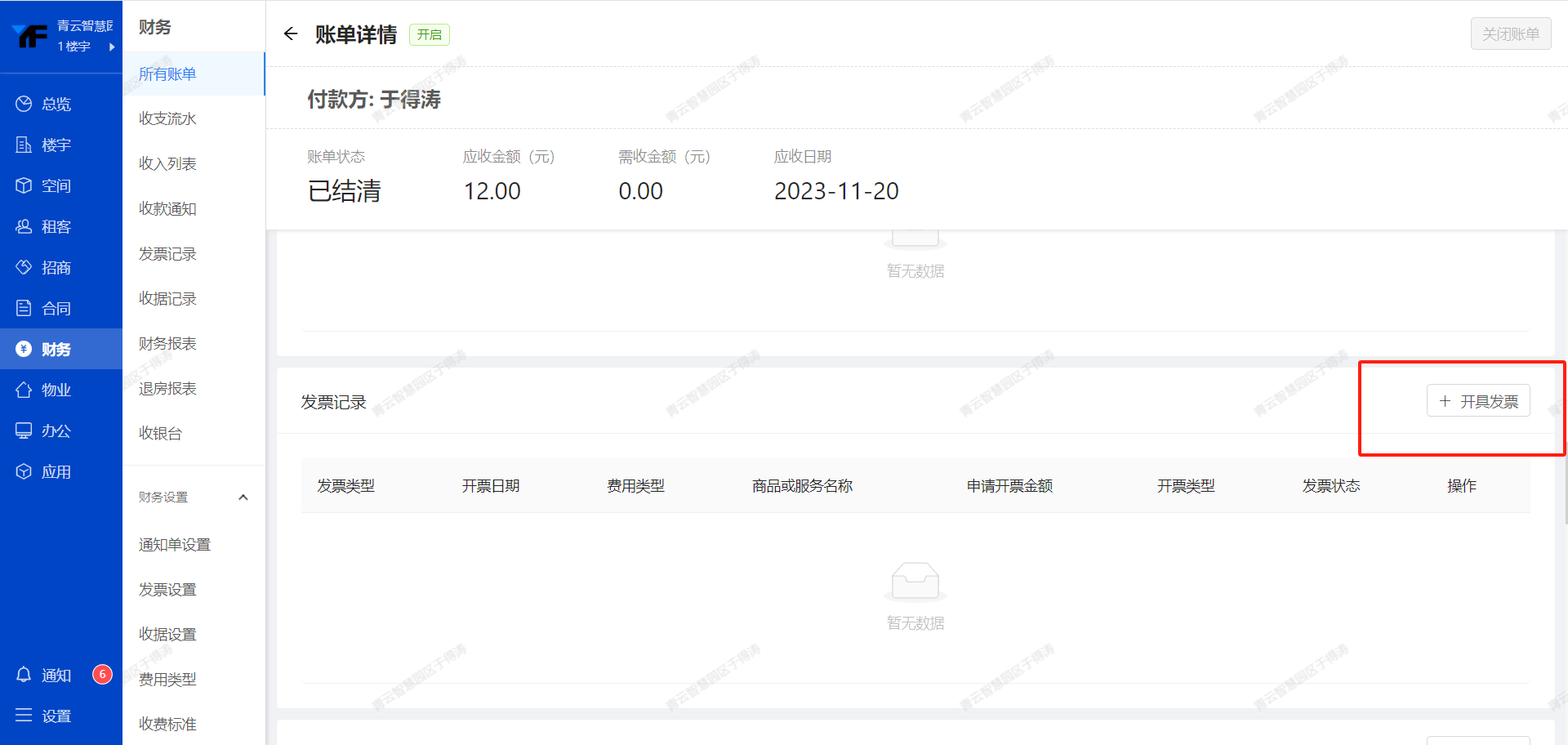The height and width of the screenshot is (745, 1568).
Task: Open 通知单设置 settings entry
Action: (x=175, y=545)
